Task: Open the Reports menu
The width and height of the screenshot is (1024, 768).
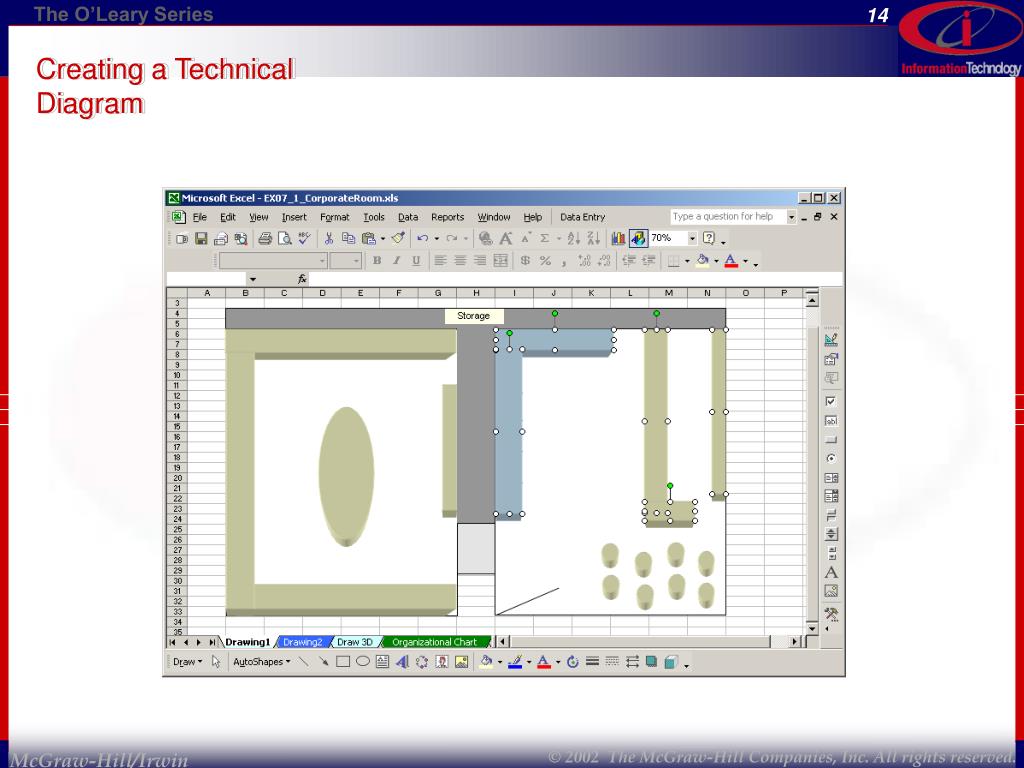Action: click(x=447, y=217)
